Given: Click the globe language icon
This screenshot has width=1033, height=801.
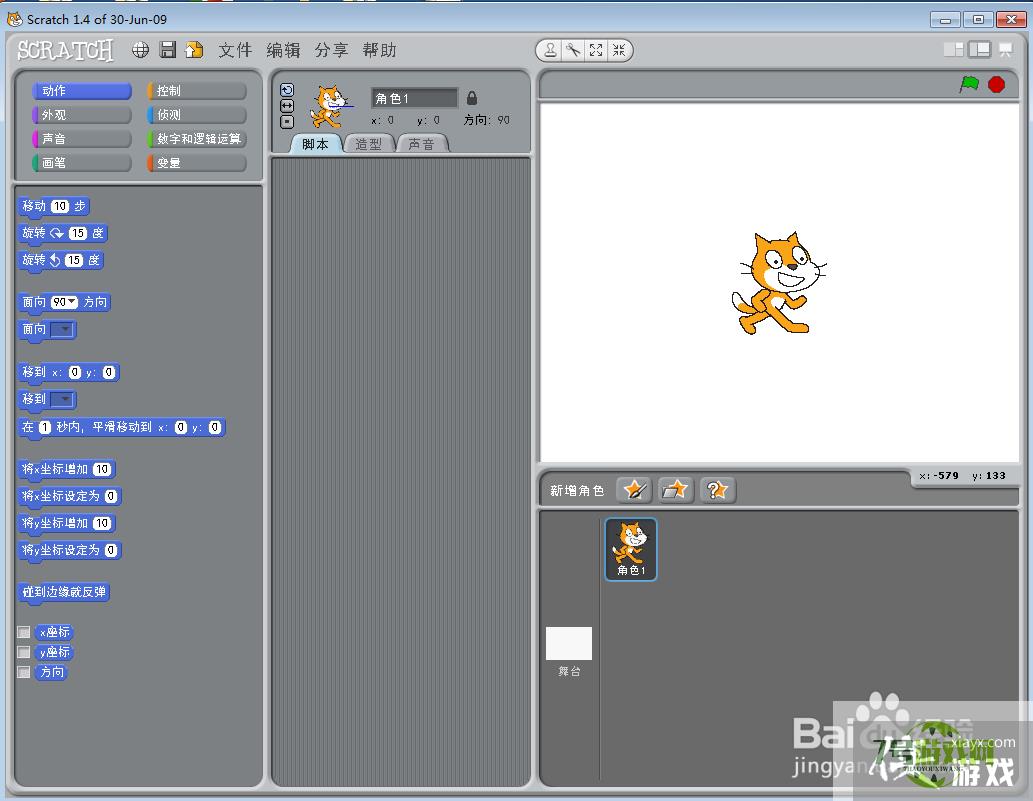Looking at the screenshot, I should (140, 50).
